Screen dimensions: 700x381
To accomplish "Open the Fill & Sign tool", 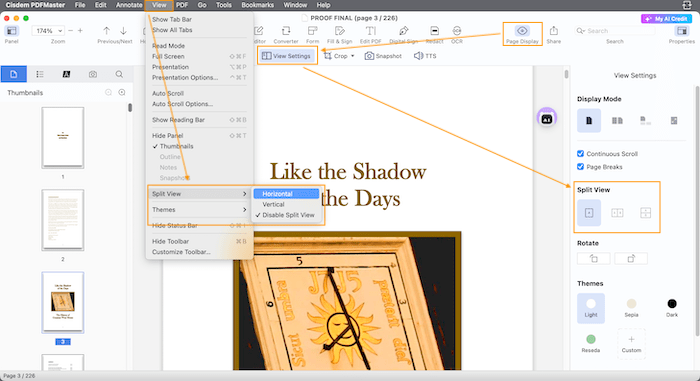I will [x=340, y=34].
